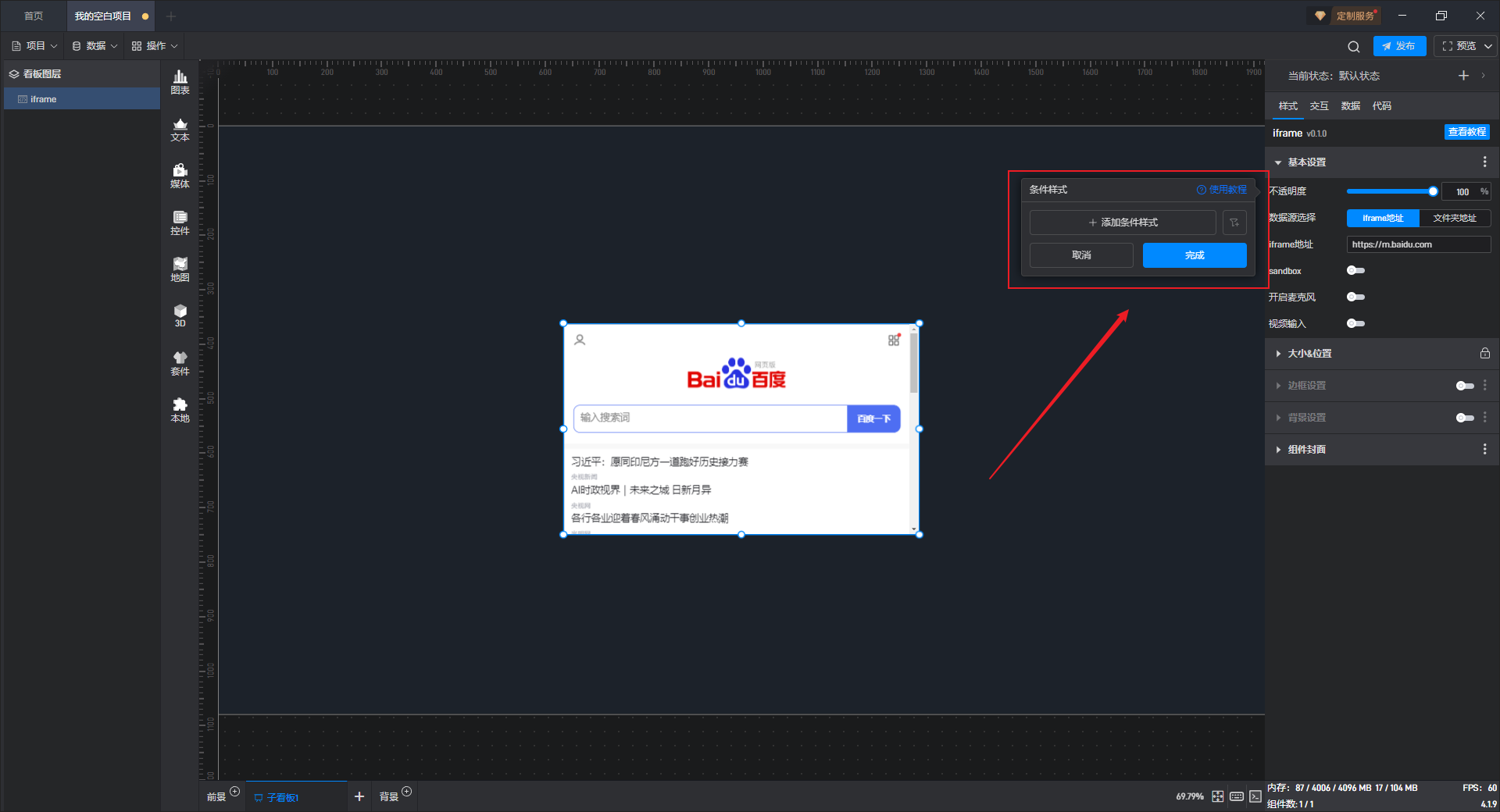Click the Baidu user profile icon
Viewport: 1500px width, 812px height.
(x=580, y=340)
